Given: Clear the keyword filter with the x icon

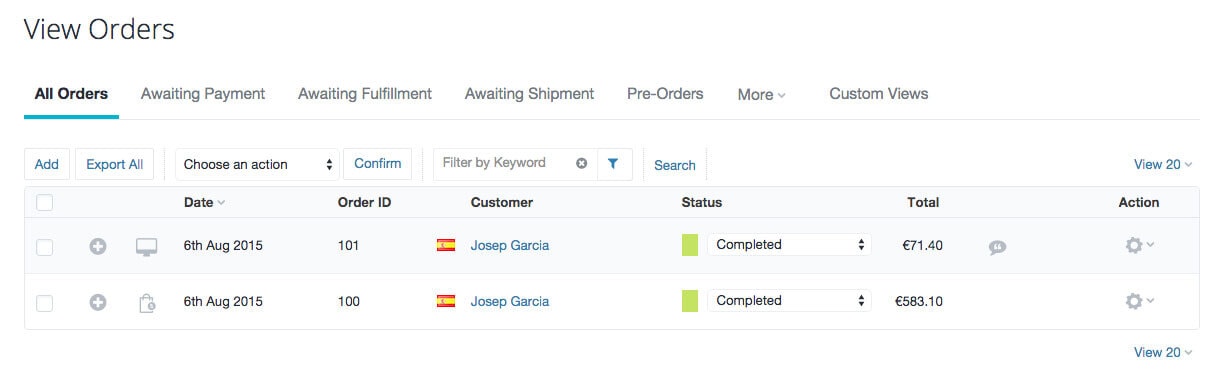Looking at the screenshot, I should [x=581, y=163].
